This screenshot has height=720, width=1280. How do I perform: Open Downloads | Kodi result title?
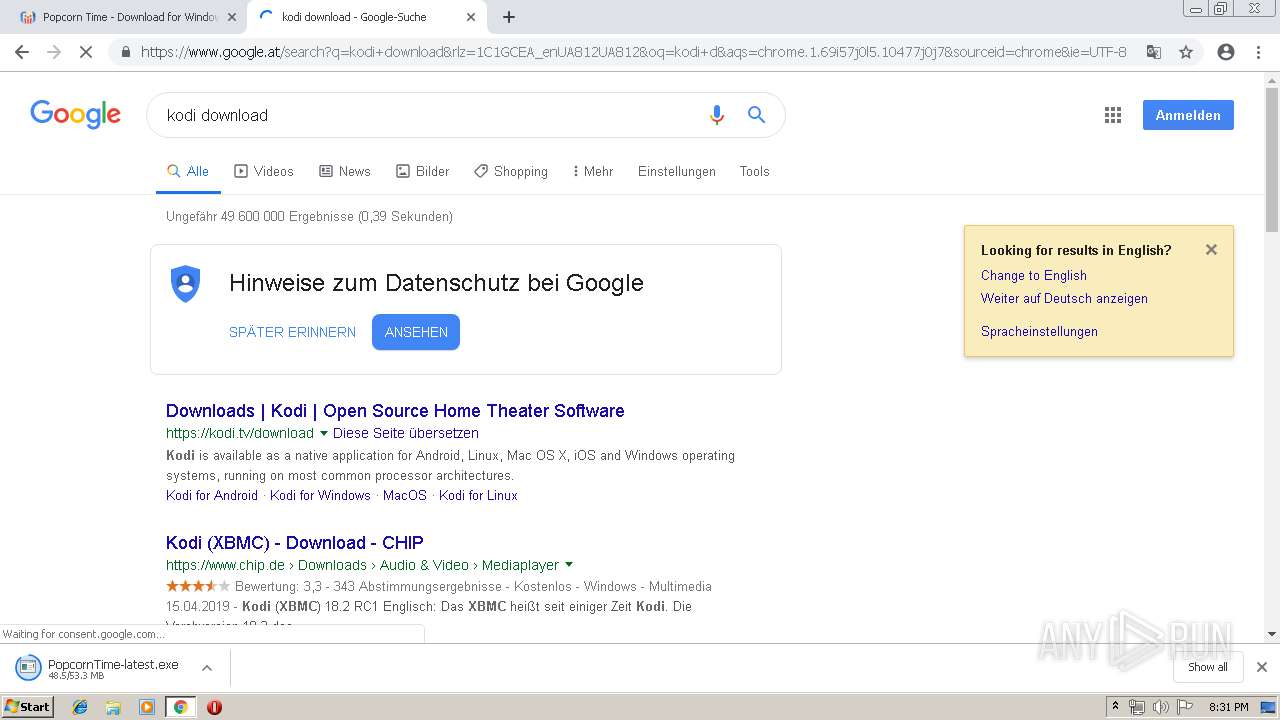pyautogui.click(x=395, y=411)
